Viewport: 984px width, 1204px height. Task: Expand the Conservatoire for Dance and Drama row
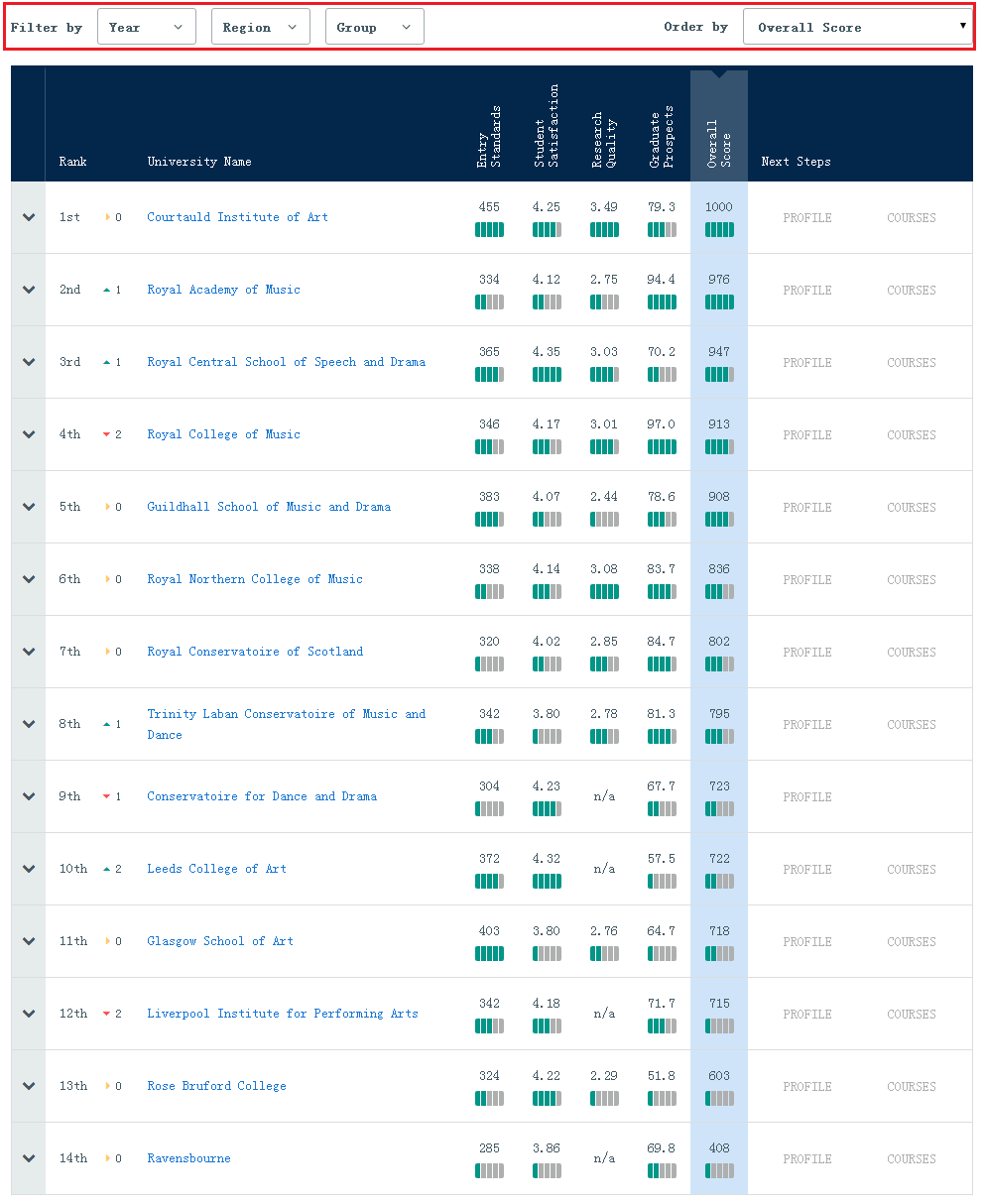click(29, 796)
